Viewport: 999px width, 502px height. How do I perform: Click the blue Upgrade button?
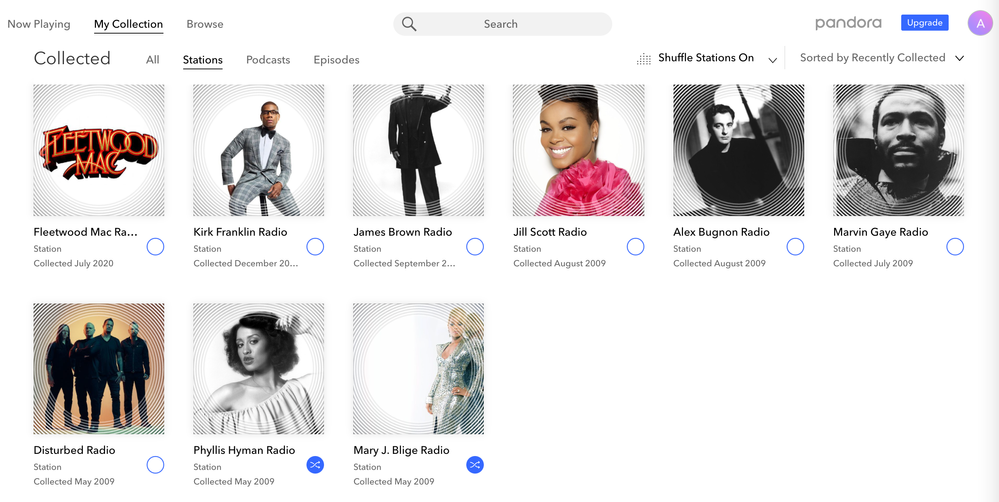tap(924, 23)
